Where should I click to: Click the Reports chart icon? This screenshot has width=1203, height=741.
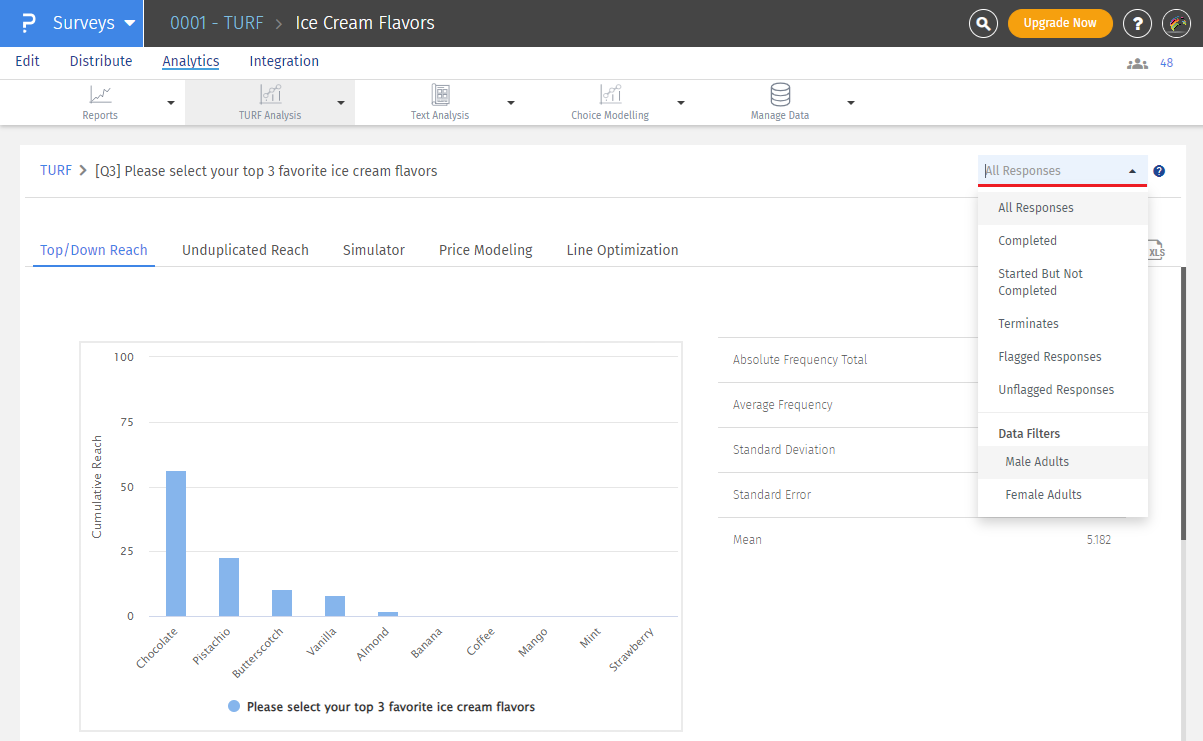100,95
